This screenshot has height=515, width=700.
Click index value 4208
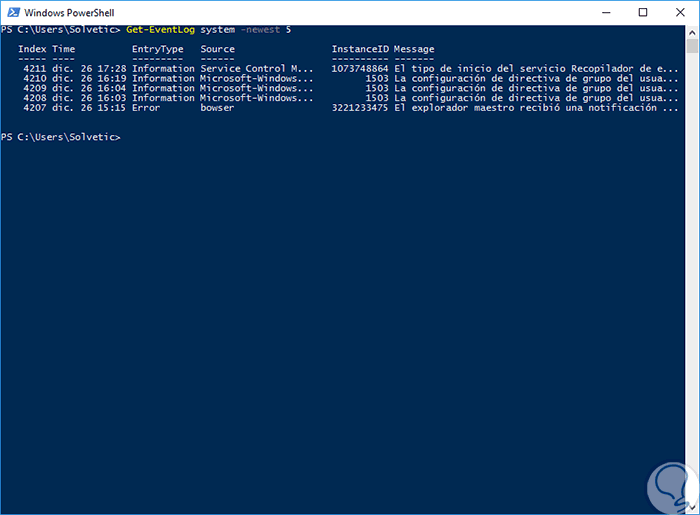pyautogui.click(x=35, y=98)
